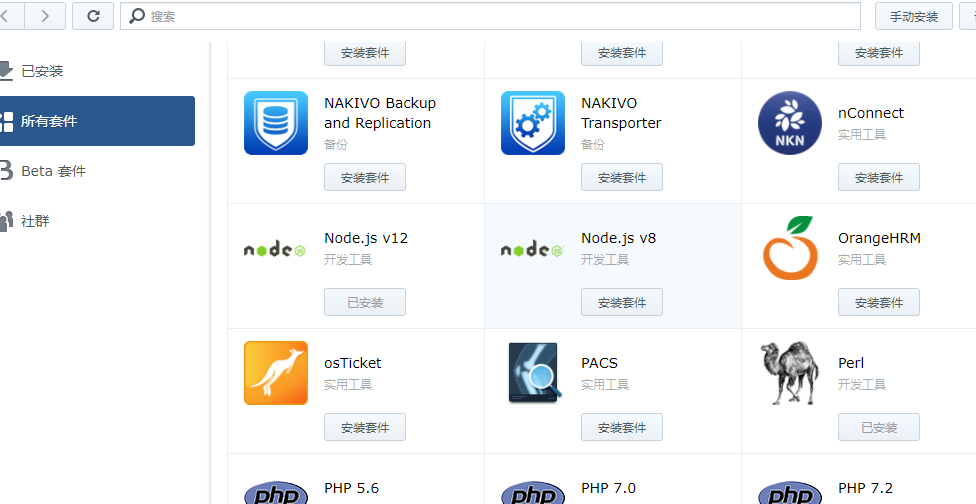Screen dimensions: 976x504
Task: Go forward with the right arrow button
Action: tap(45, 16)
